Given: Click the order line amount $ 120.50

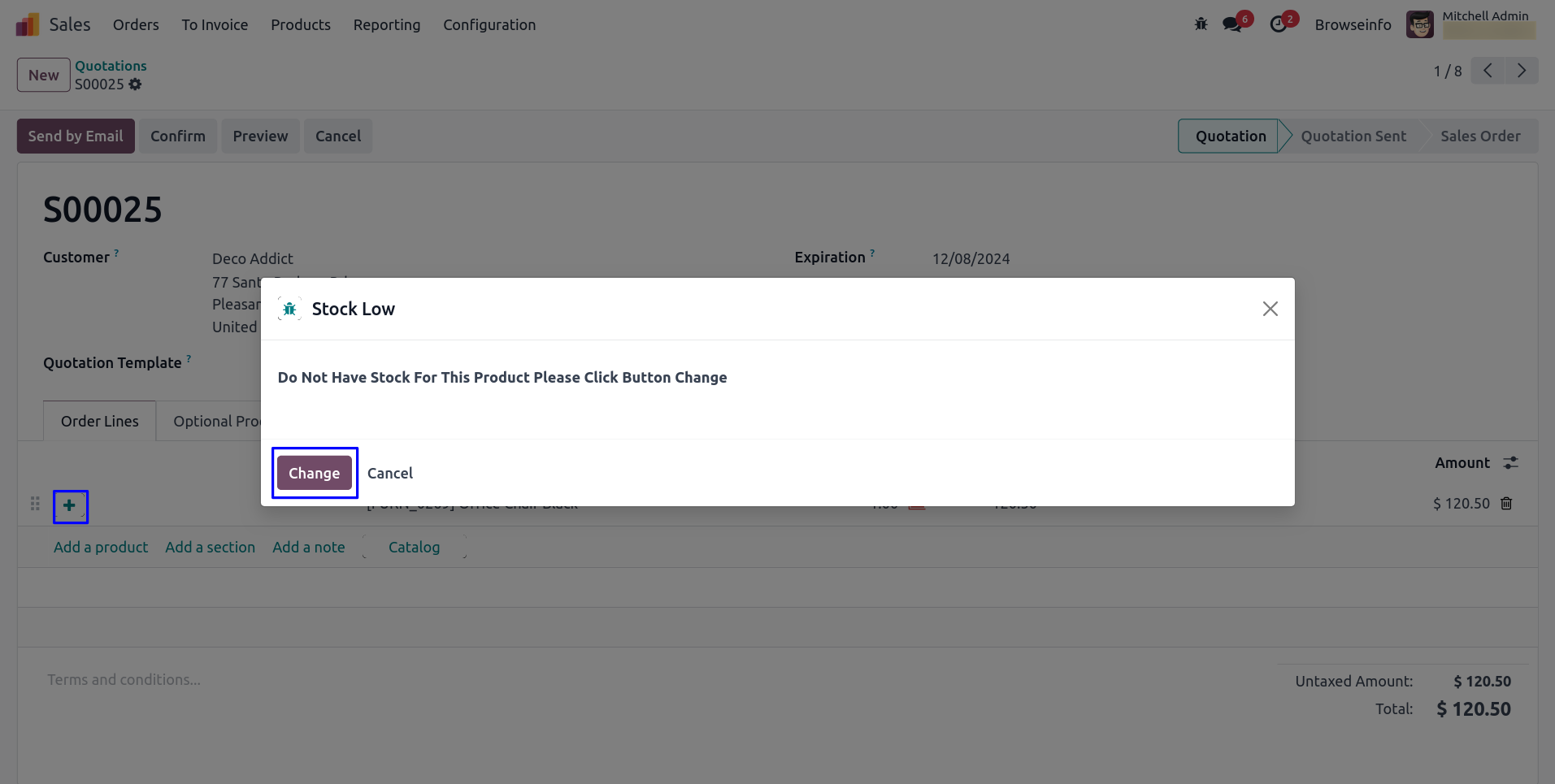Looking at the screenshot, I should [1462, 504].
